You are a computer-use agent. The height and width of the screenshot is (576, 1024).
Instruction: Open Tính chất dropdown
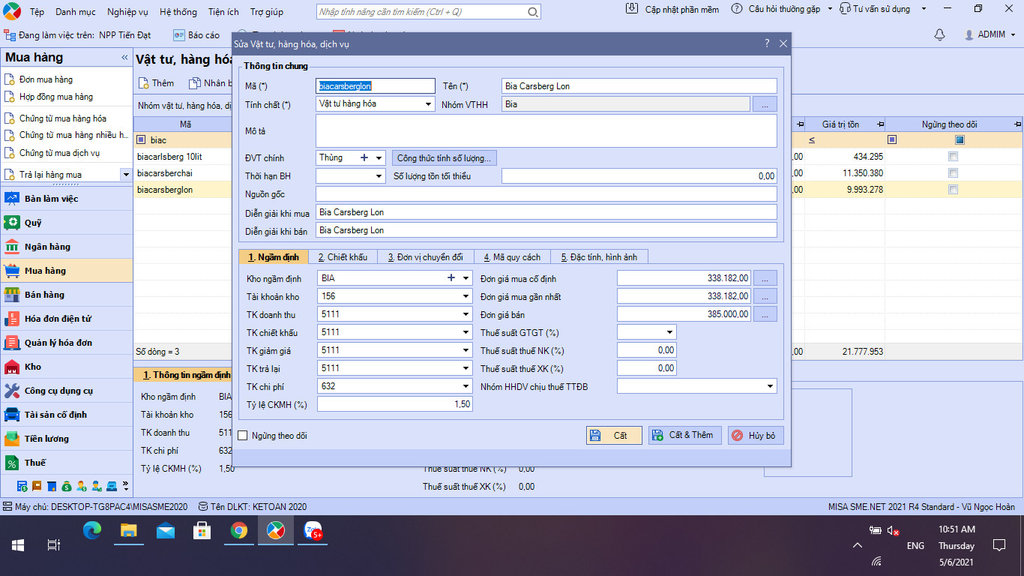coord(428,104)
